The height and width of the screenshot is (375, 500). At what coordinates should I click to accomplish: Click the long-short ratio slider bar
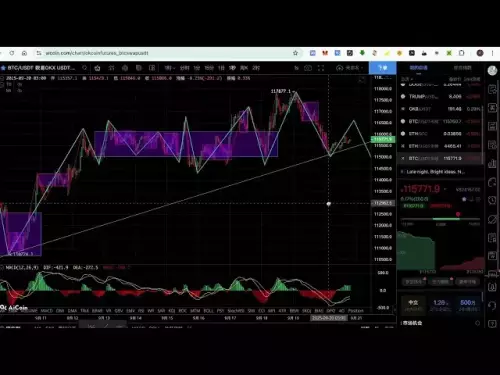tap(441, 219)
